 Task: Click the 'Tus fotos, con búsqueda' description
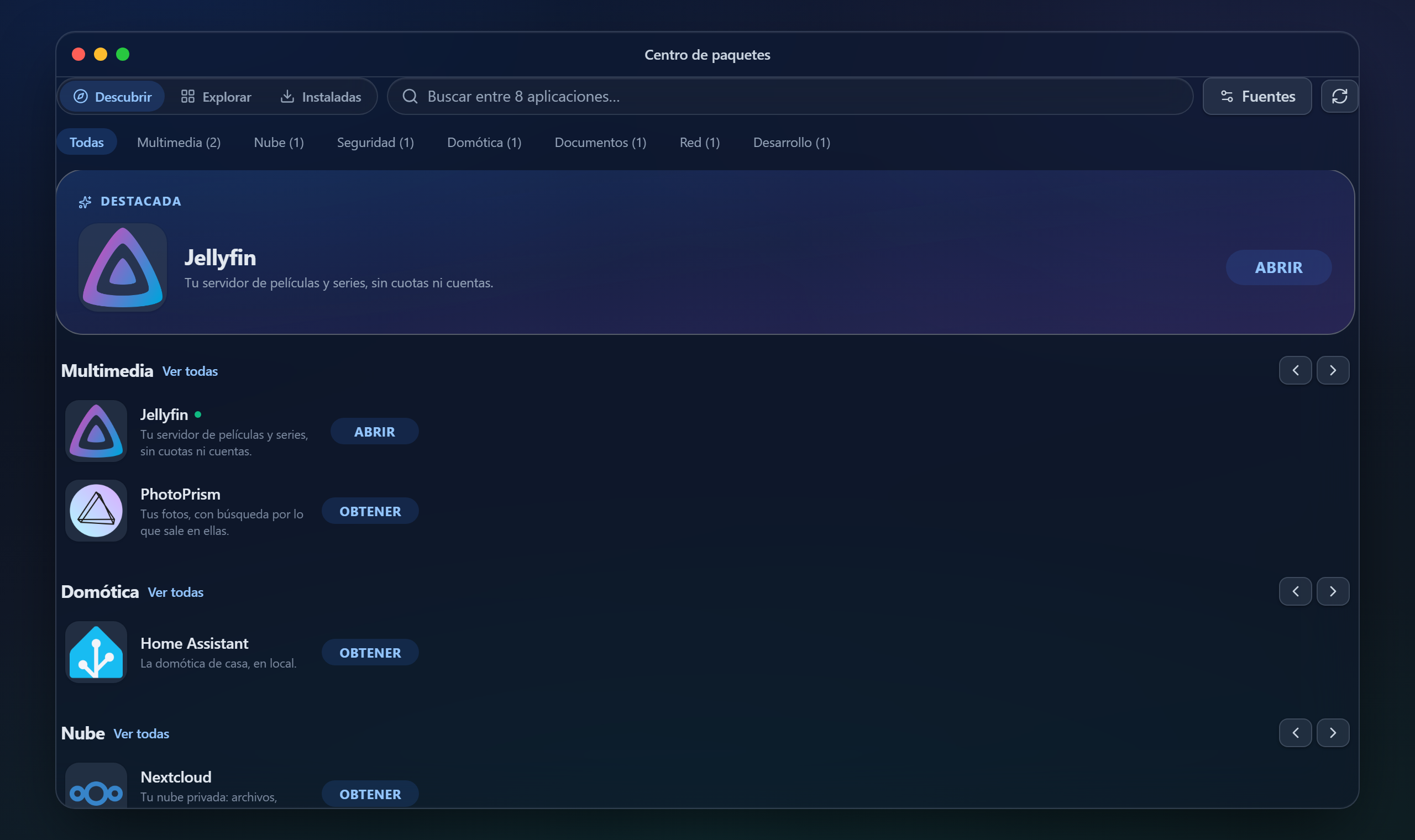pos(222,522)
